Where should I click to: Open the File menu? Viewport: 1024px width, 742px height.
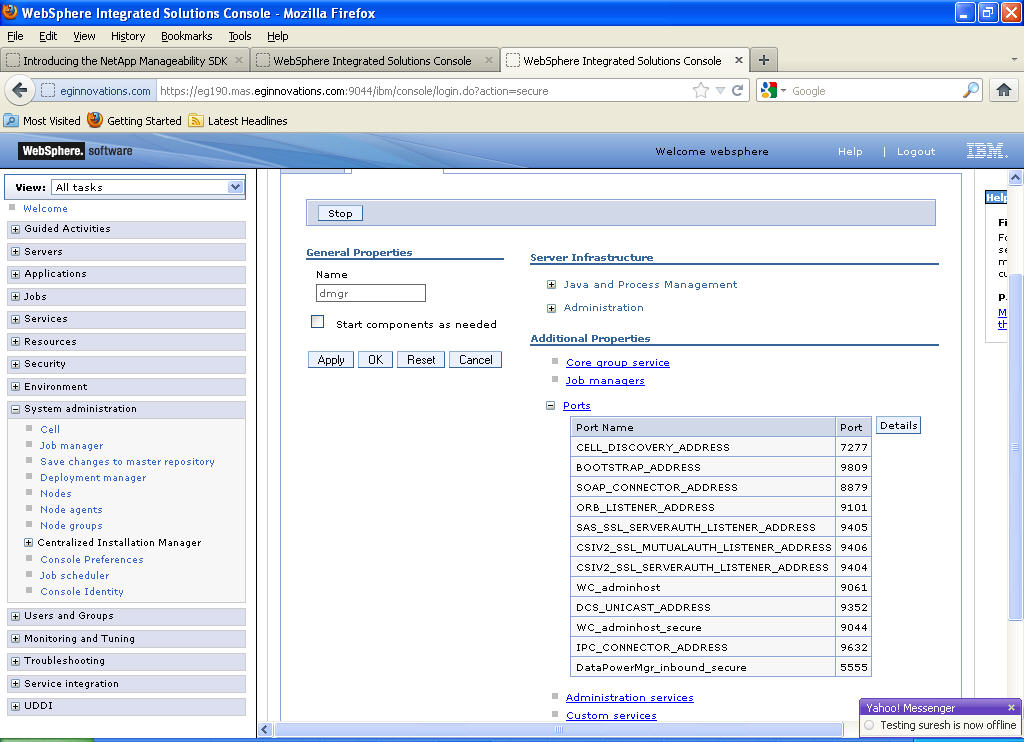[x=15, y=36]
